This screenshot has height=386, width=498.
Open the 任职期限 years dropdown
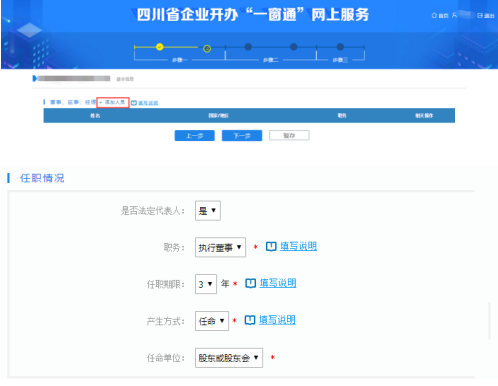tap(206, 284)
